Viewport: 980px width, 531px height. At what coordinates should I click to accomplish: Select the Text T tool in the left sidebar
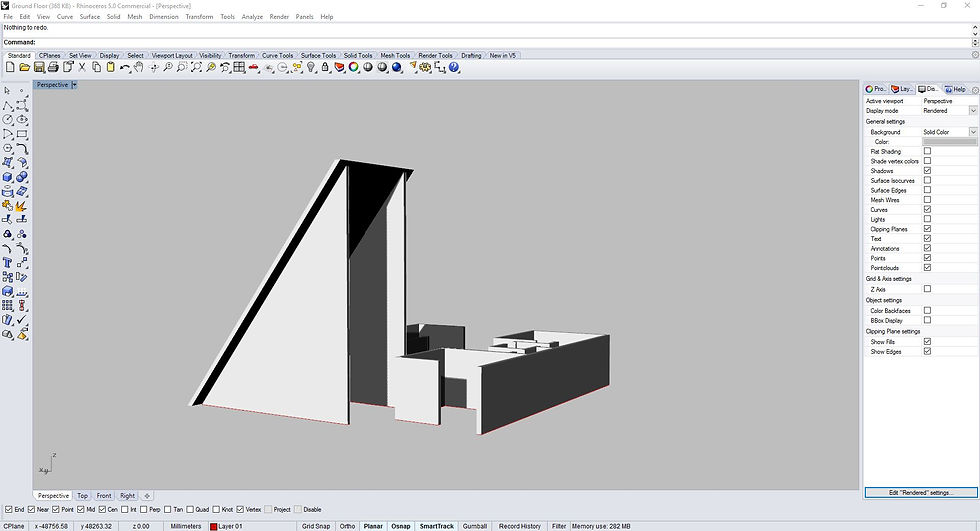[8, 262]
